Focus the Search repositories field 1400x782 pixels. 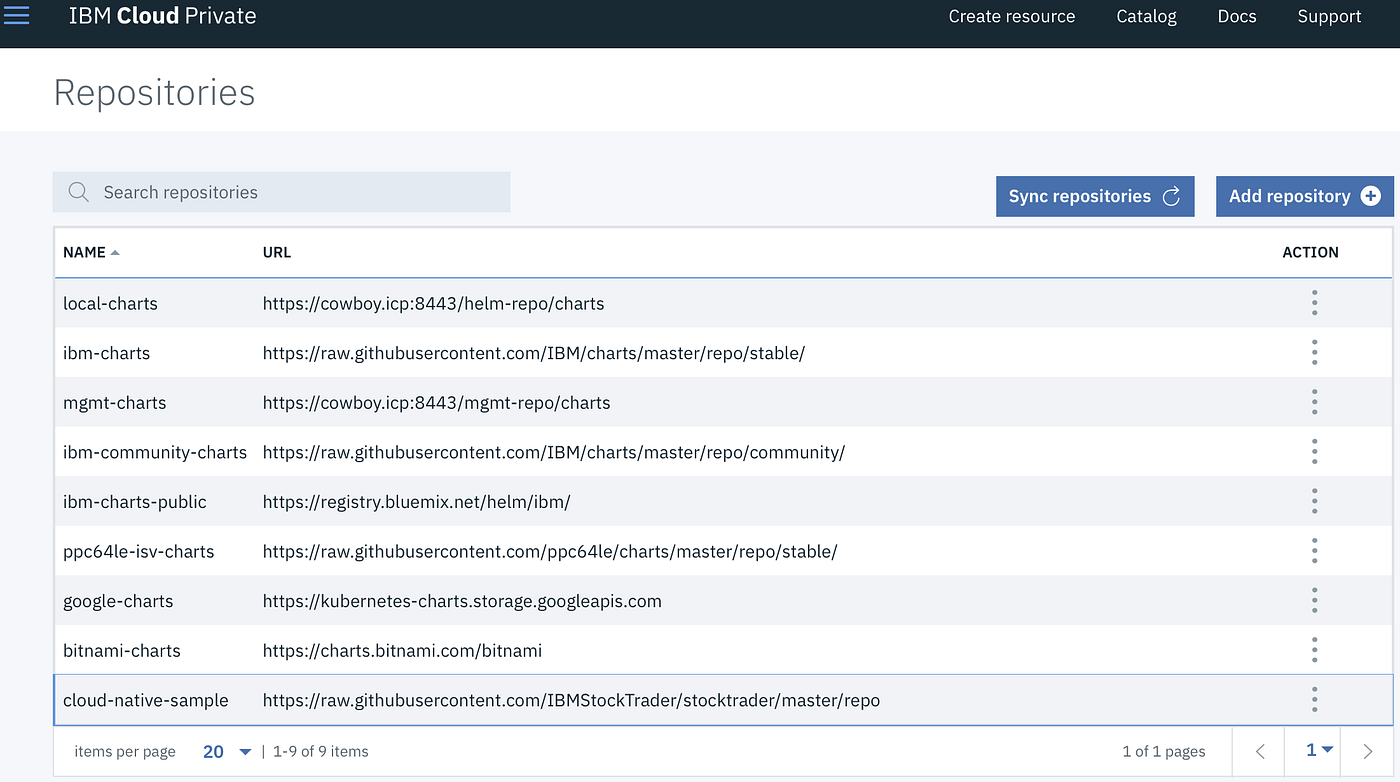[x=282, y=192]
